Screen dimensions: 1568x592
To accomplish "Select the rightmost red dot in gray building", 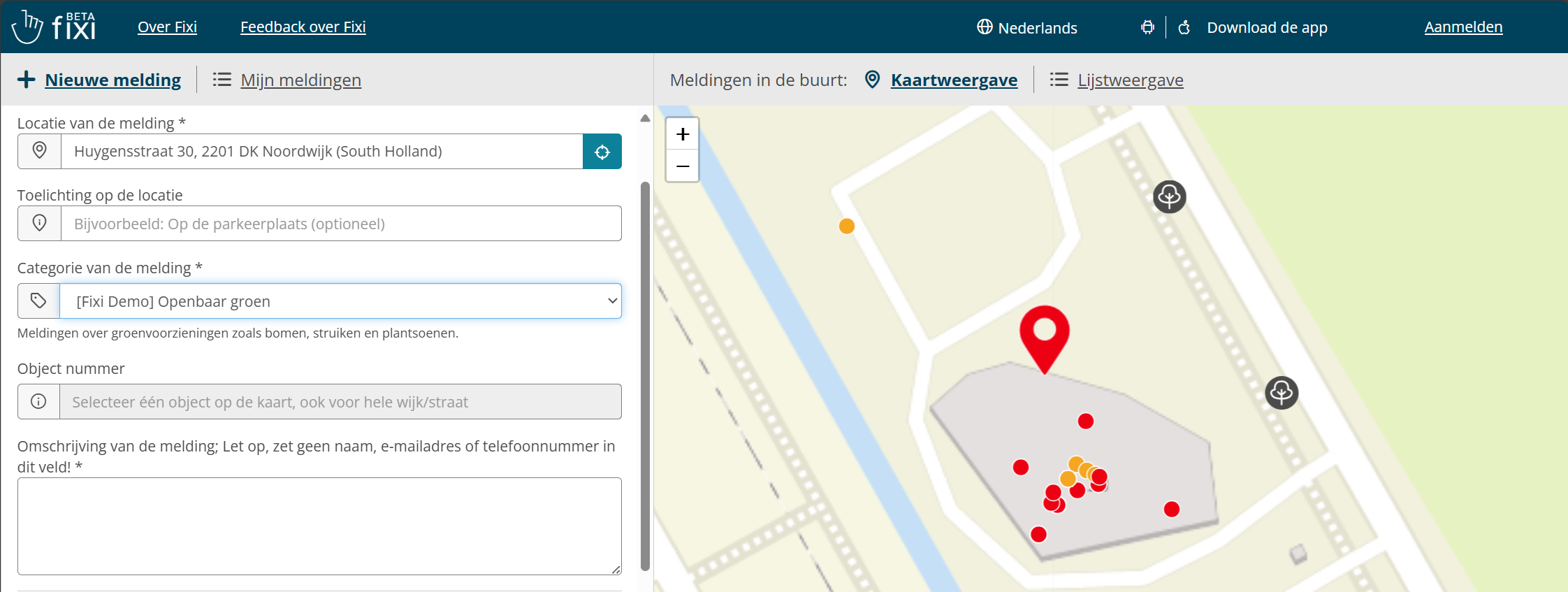I will [1172, 509].
